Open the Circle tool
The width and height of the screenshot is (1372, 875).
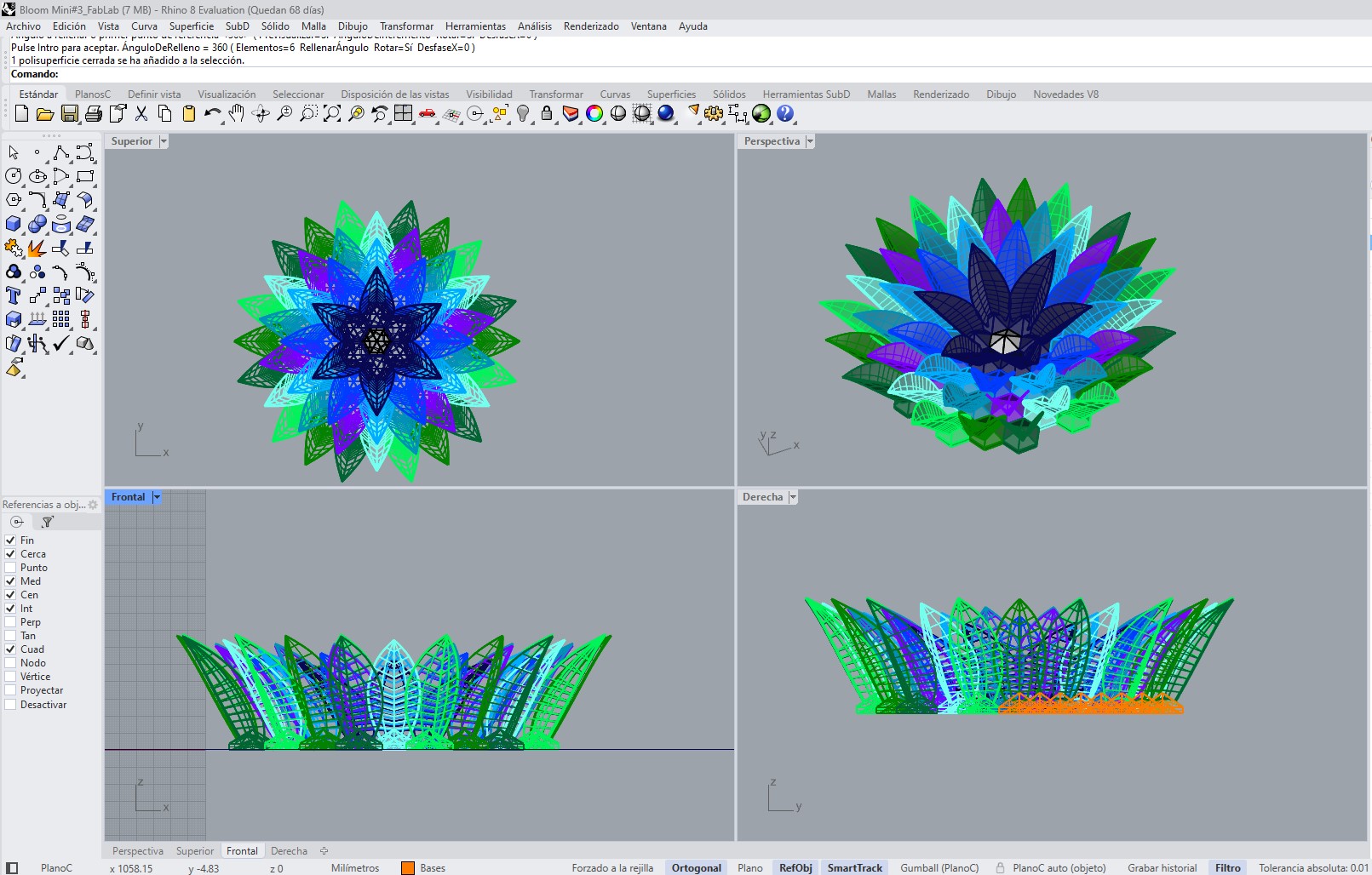click(12, 176)
